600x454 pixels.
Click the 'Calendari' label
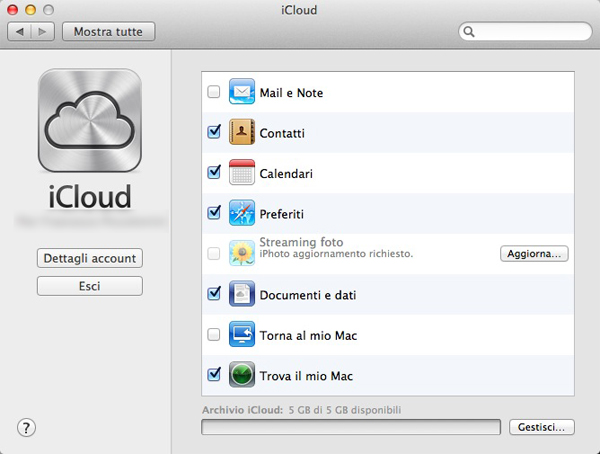(286, 174)
